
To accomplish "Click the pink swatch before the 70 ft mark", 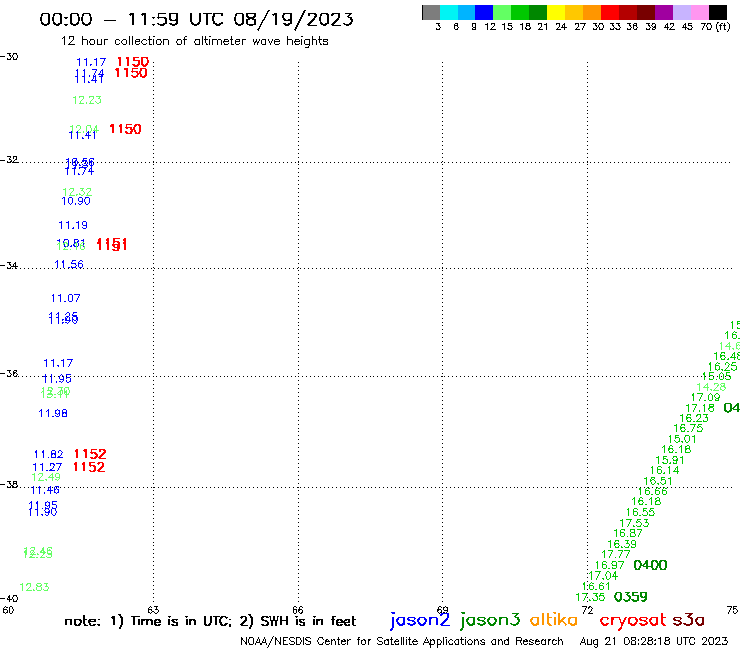I will 700,13.
